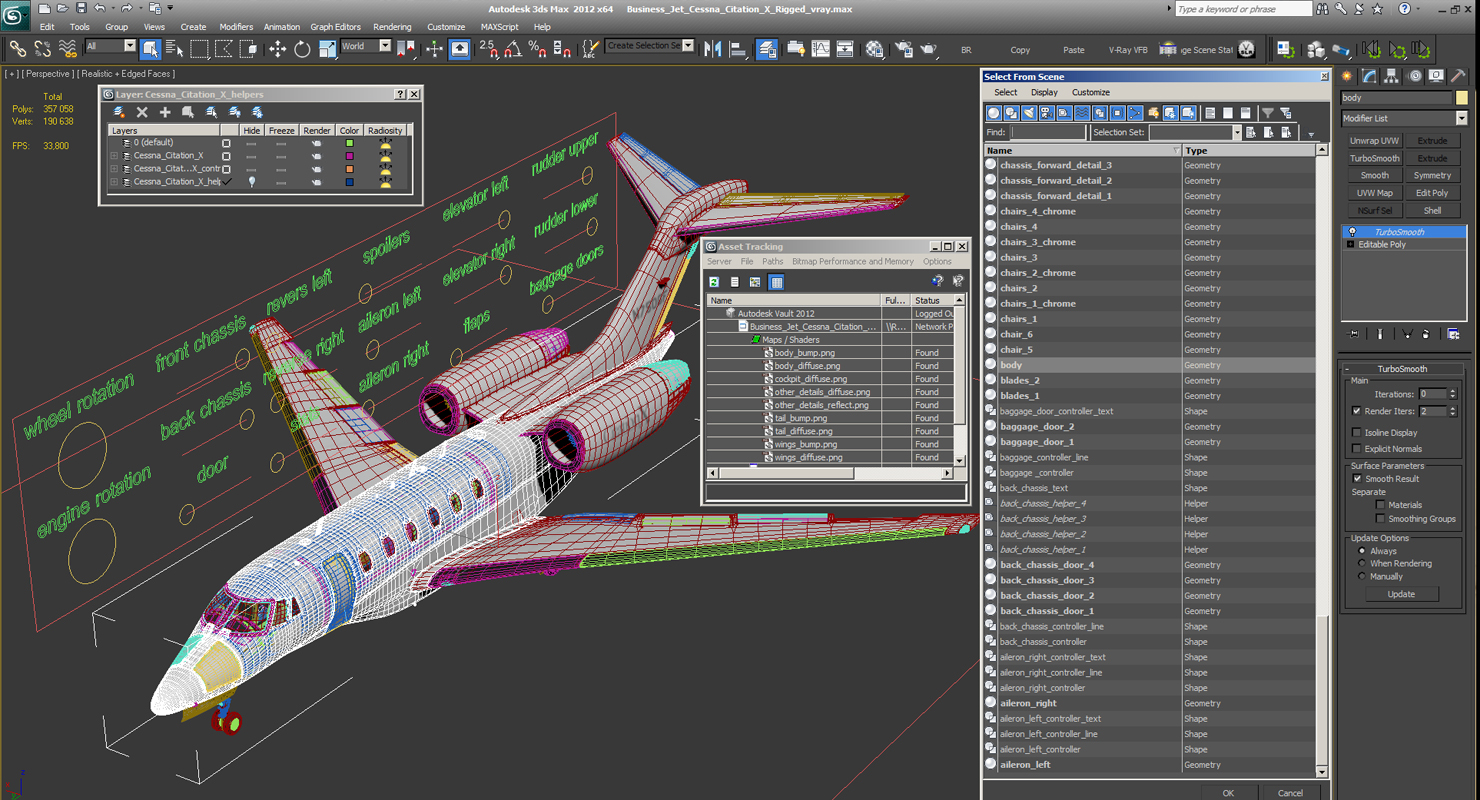Uncheck the Render Iters checkbox
This screenshot has width=1480, height=800.
1357,411
